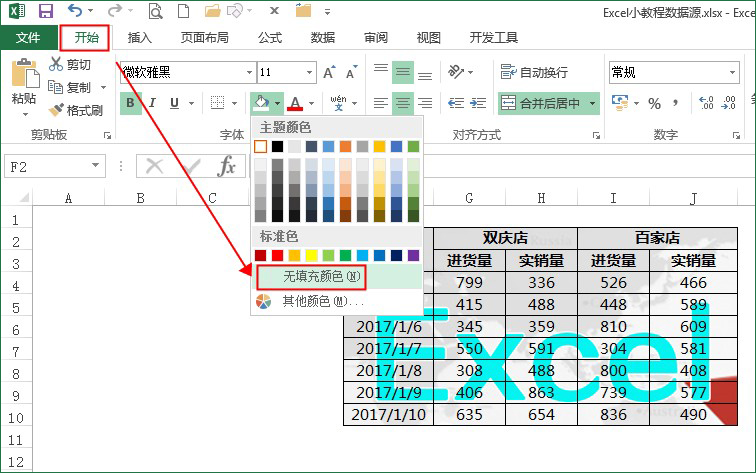The height and width of the screenshot is (473, 756).
Task: Click the insert function fx icon
Action: 226,166
